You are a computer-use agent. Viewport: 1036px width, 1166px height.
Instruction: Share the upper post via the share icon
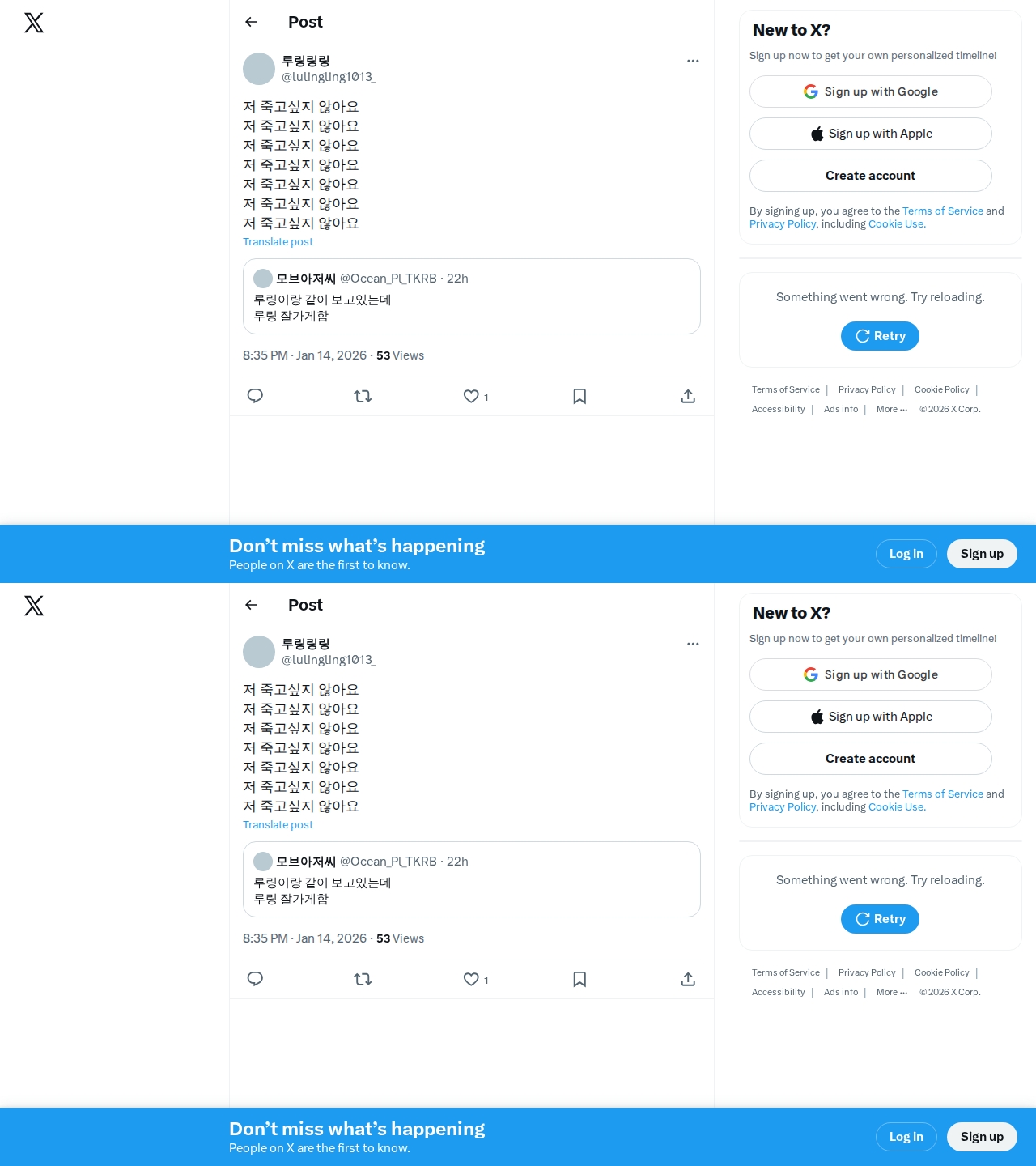pyautogui.click(x=688, y=396)
